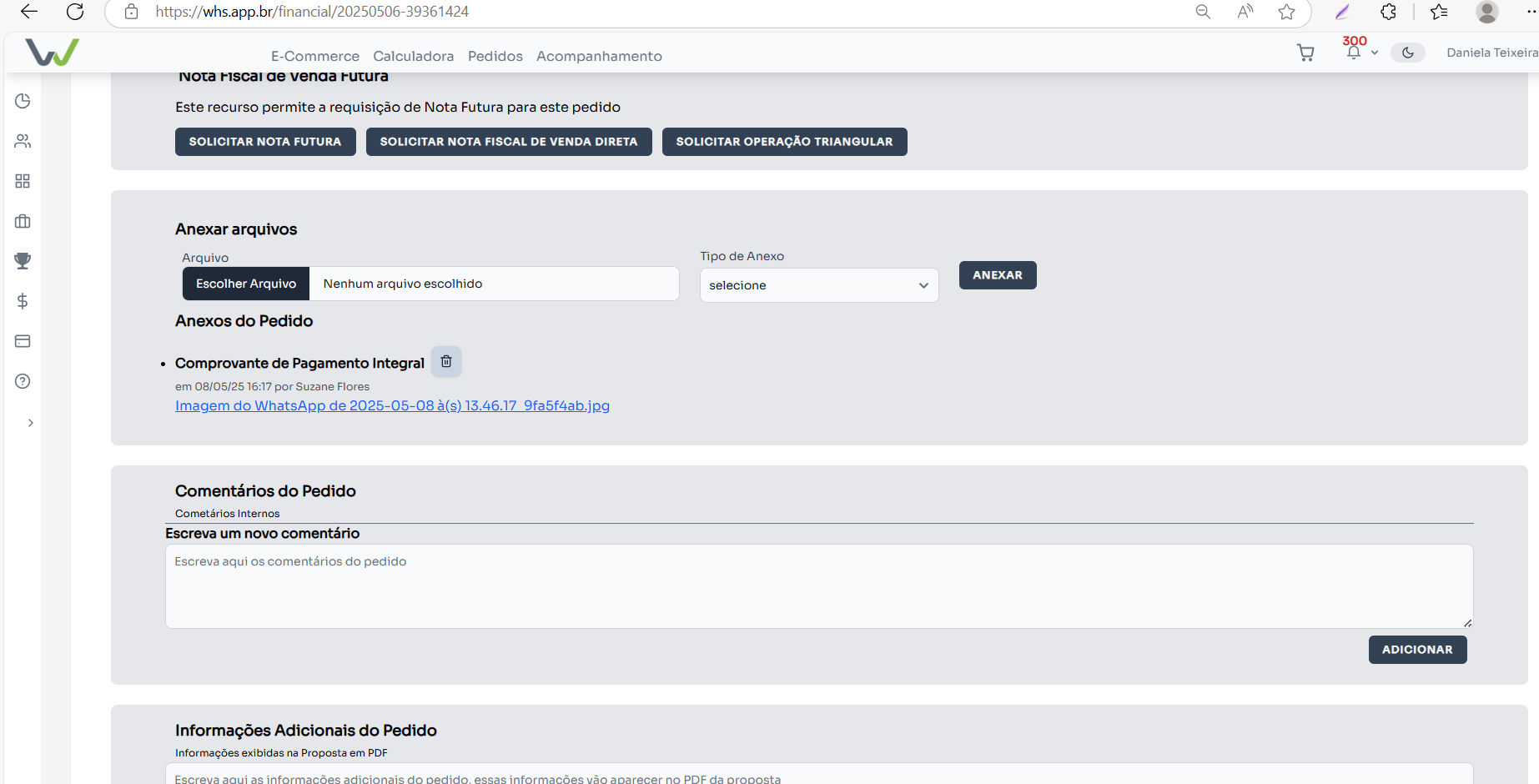Open the users sidebar icon
The image size is (1539, 784).
23,141
